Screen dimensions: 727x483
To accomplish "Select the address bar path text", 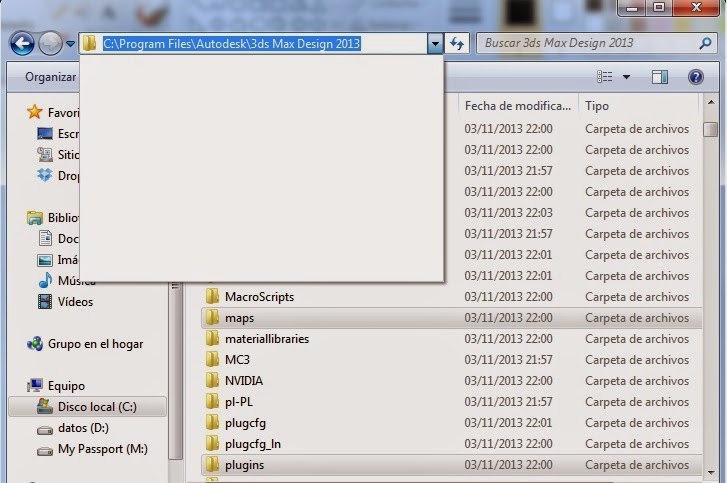I will coord(231,44).
